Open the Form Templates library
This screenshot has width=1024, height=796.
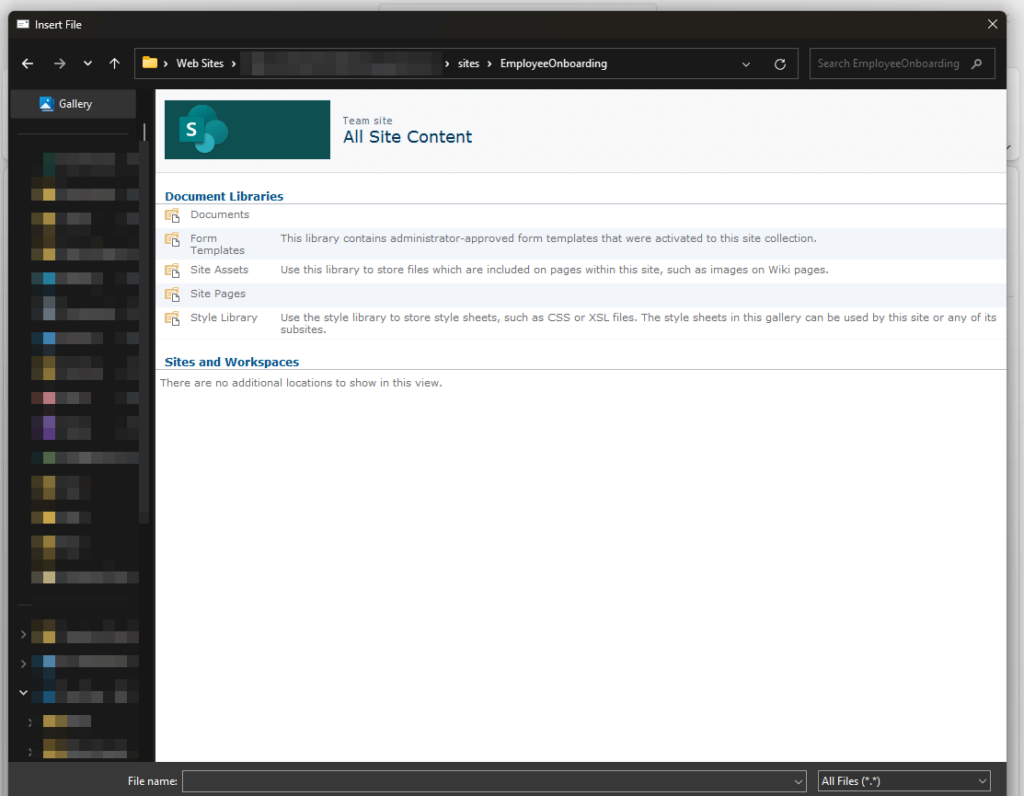(217, 244)
